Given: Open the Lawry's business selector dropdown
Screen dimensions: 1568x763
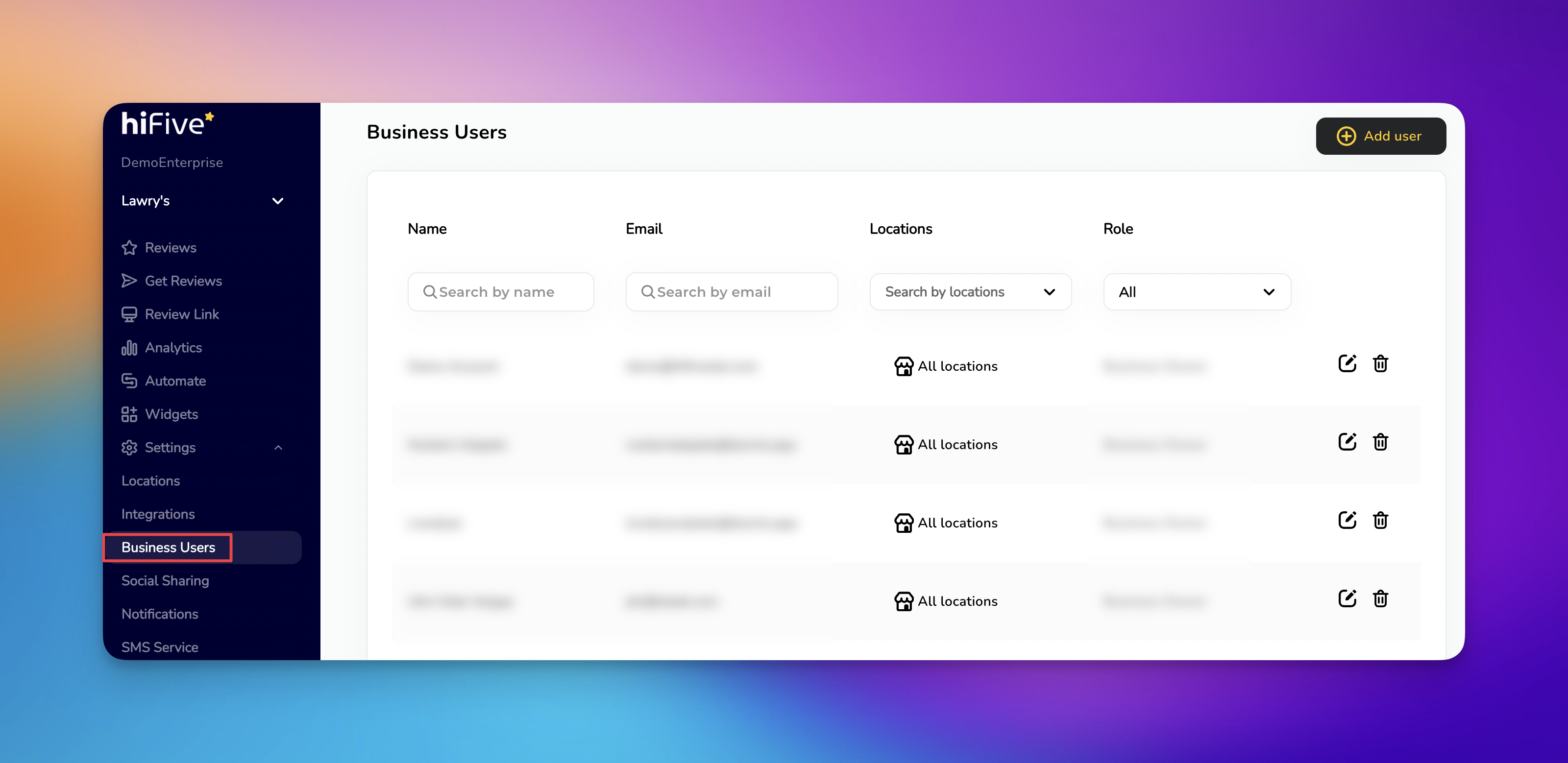Looking at the screenshot, I should (x=202, y=201).
